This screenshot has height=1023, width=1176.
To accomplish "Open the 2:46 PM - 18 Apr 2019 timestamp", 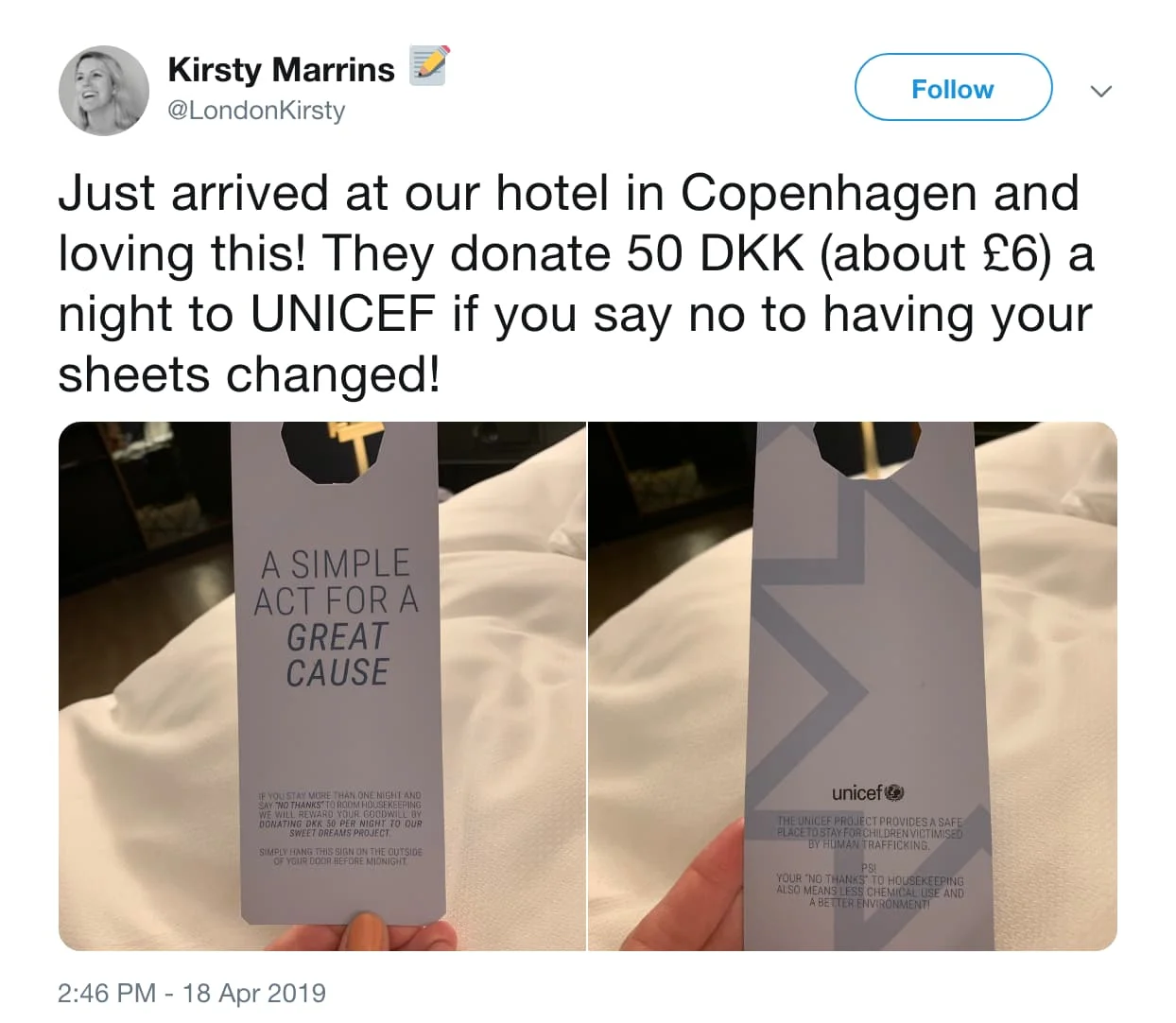I will pyautogui.click(x=192, y=993).
